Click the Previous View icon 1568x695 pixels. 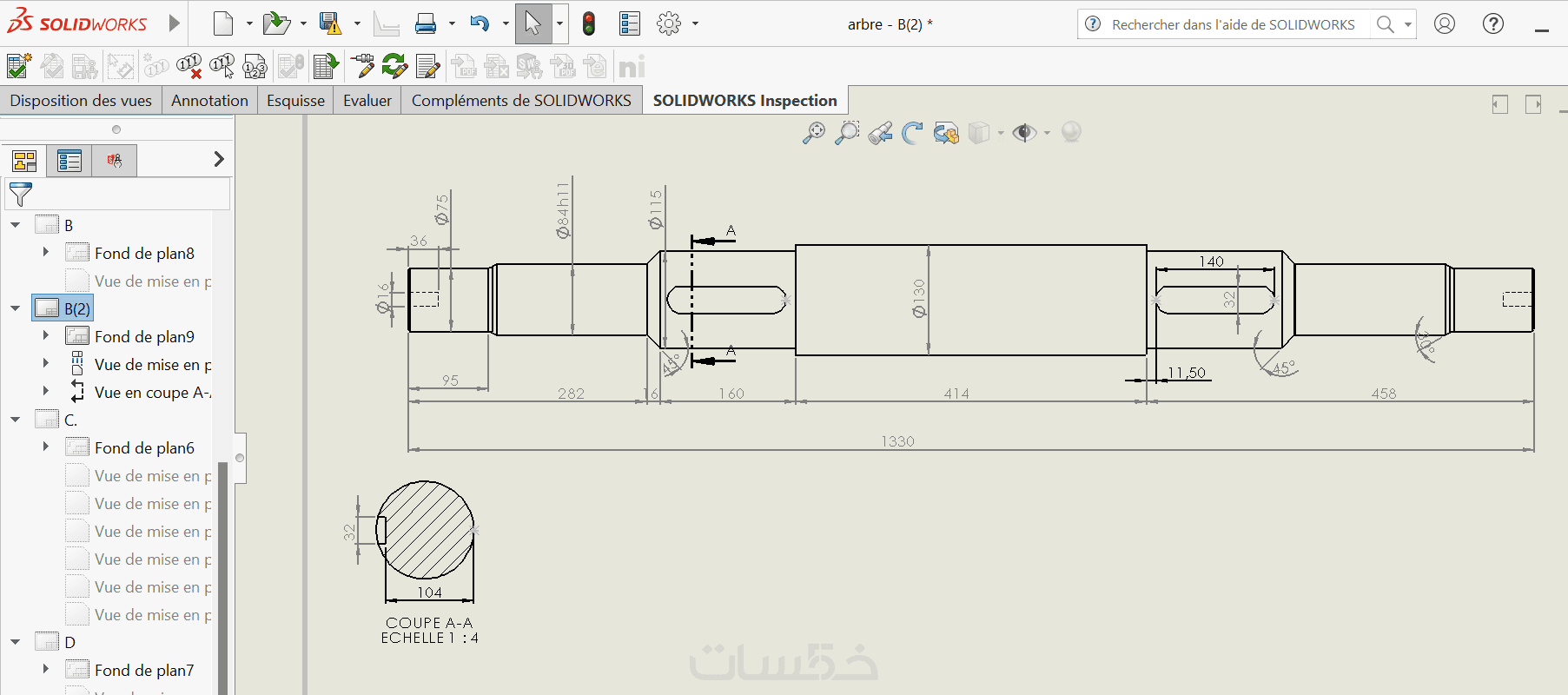(880, 133)
